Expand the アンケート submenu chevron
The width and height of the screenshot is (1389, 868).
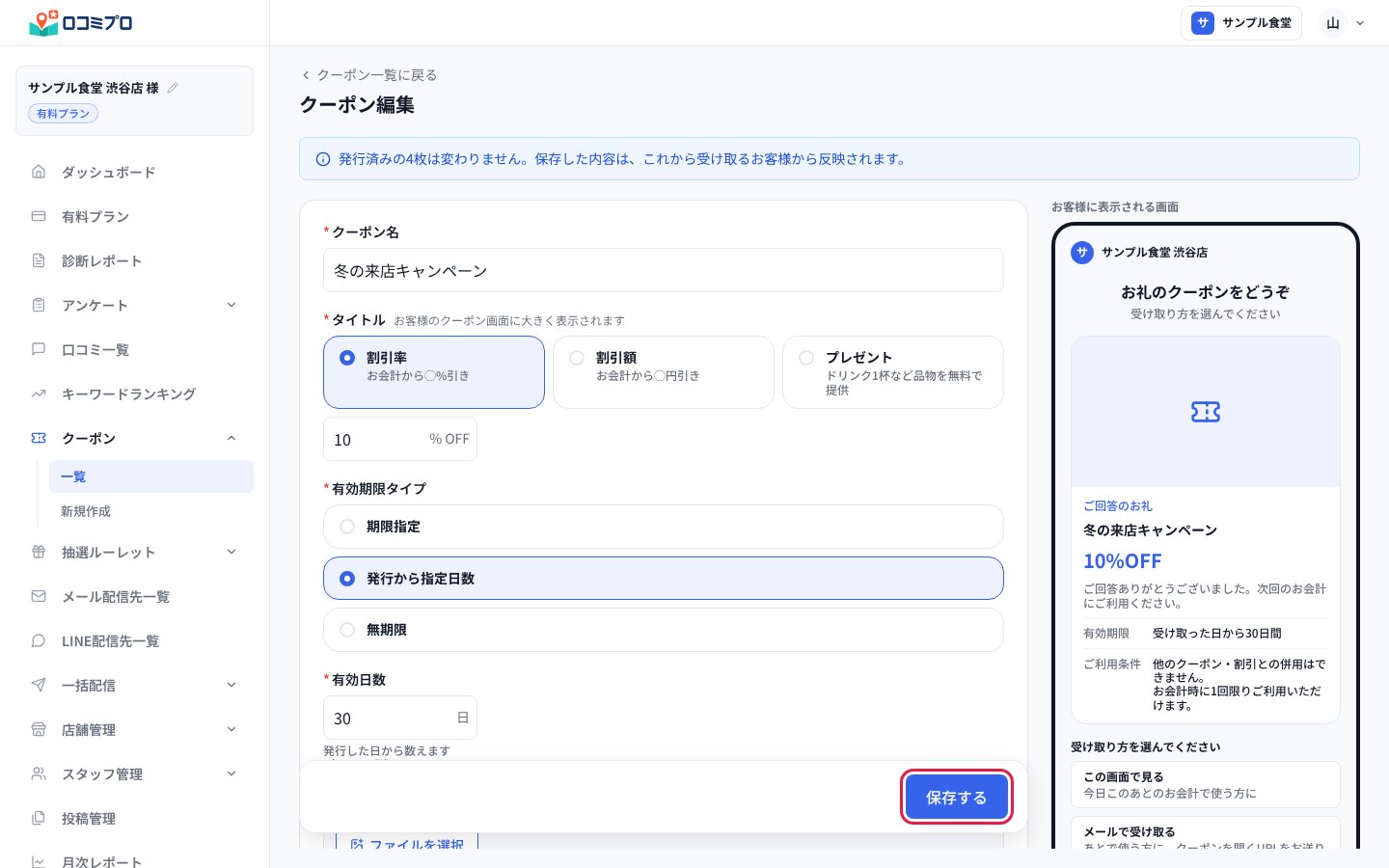pyautogui.click(x=231, y=305)
